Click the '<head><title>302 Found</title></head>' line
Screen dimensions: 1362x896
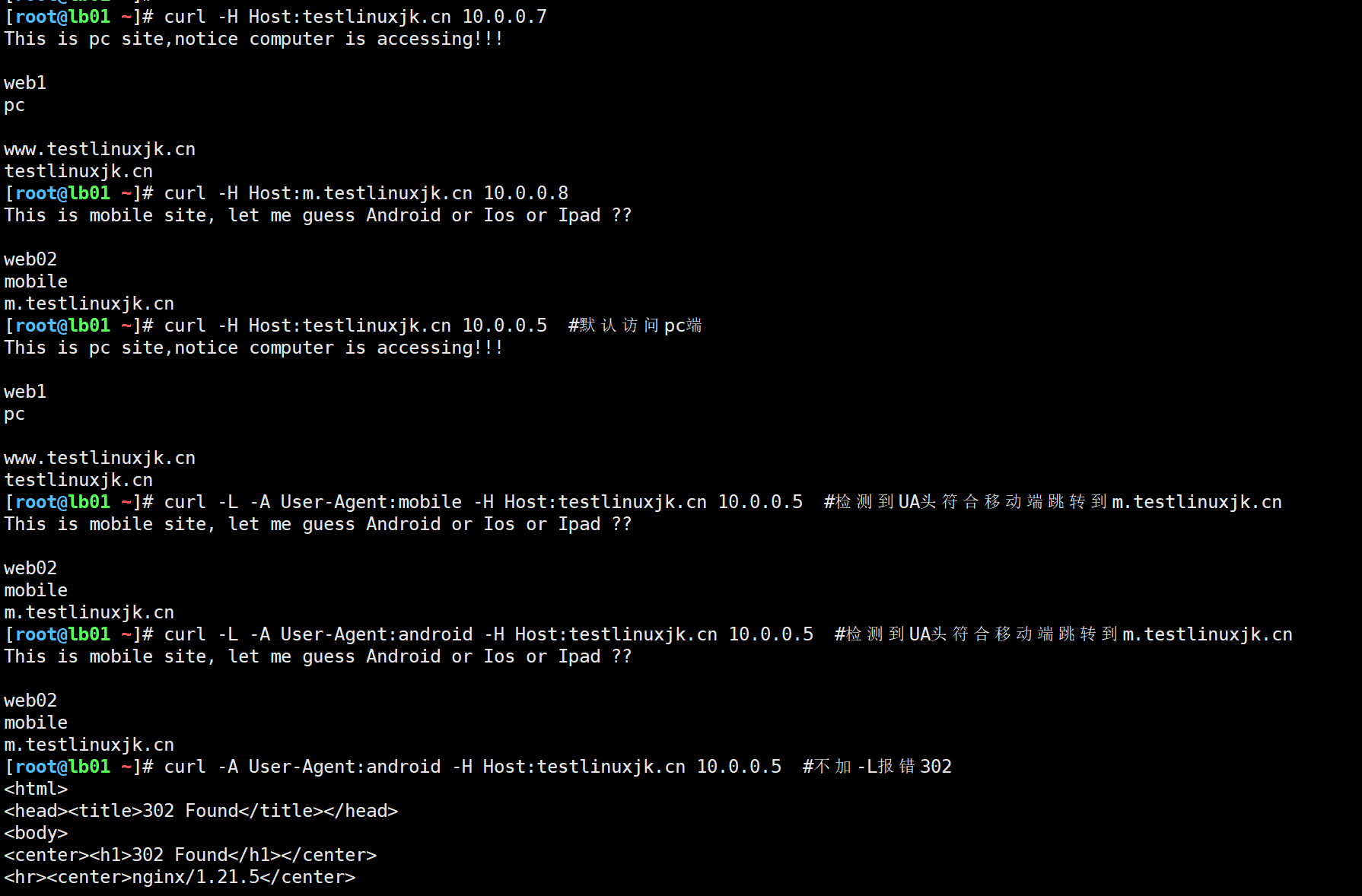click(x=201, y=811)
